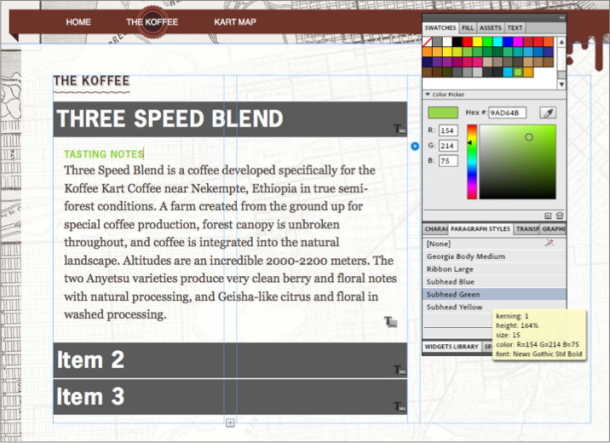Screen dimensions: 610x443
Task: Click the Hex # input field
Action: point(508,113)
